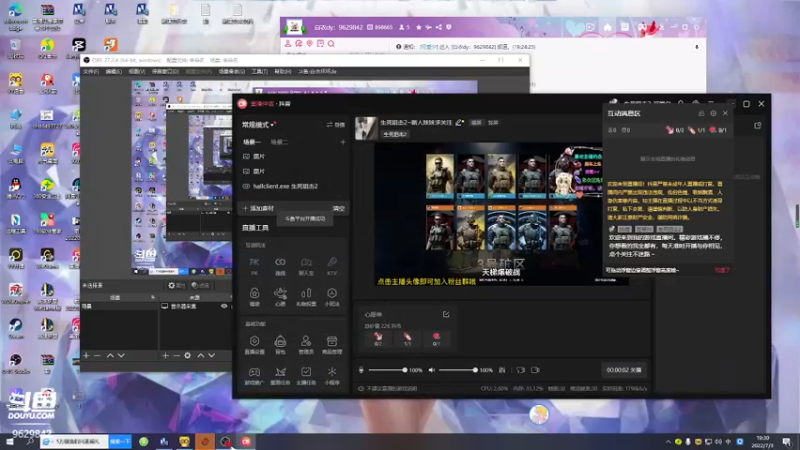
Task: Mute the microphone icon
Action: (361, 370)
